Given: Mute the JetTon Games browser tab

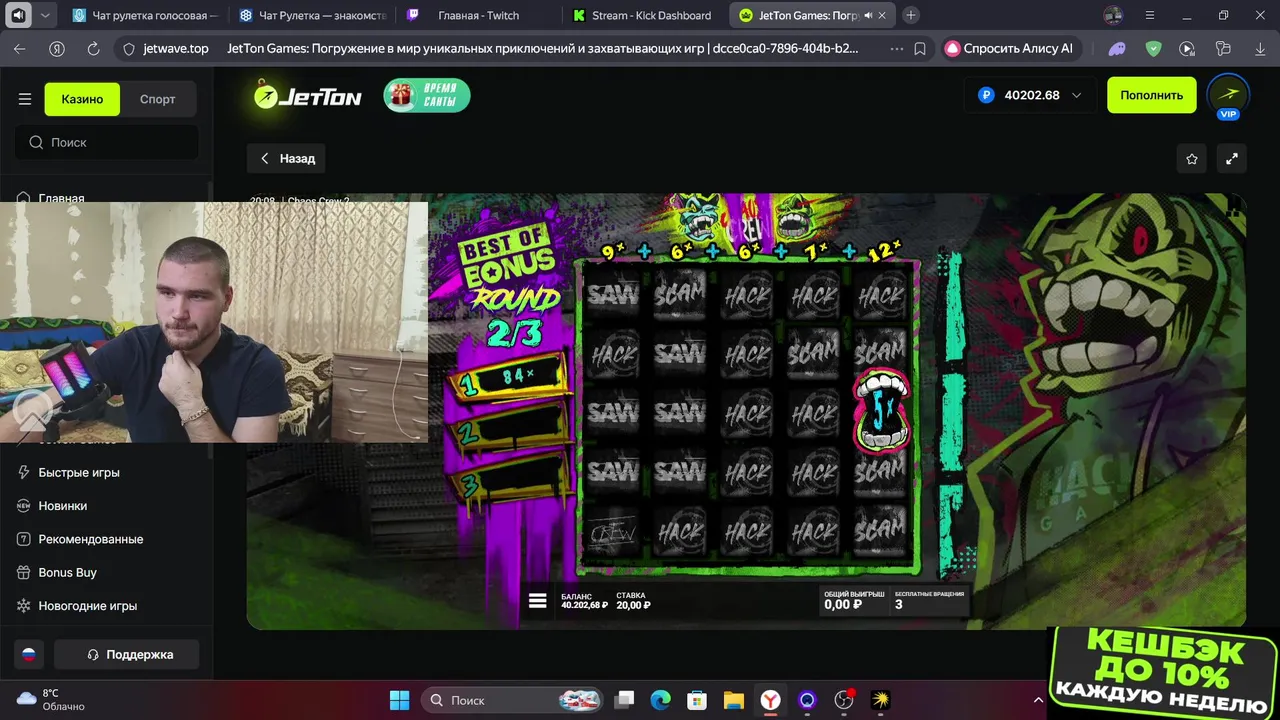Looking at the screenshot, I should (867, 15).
